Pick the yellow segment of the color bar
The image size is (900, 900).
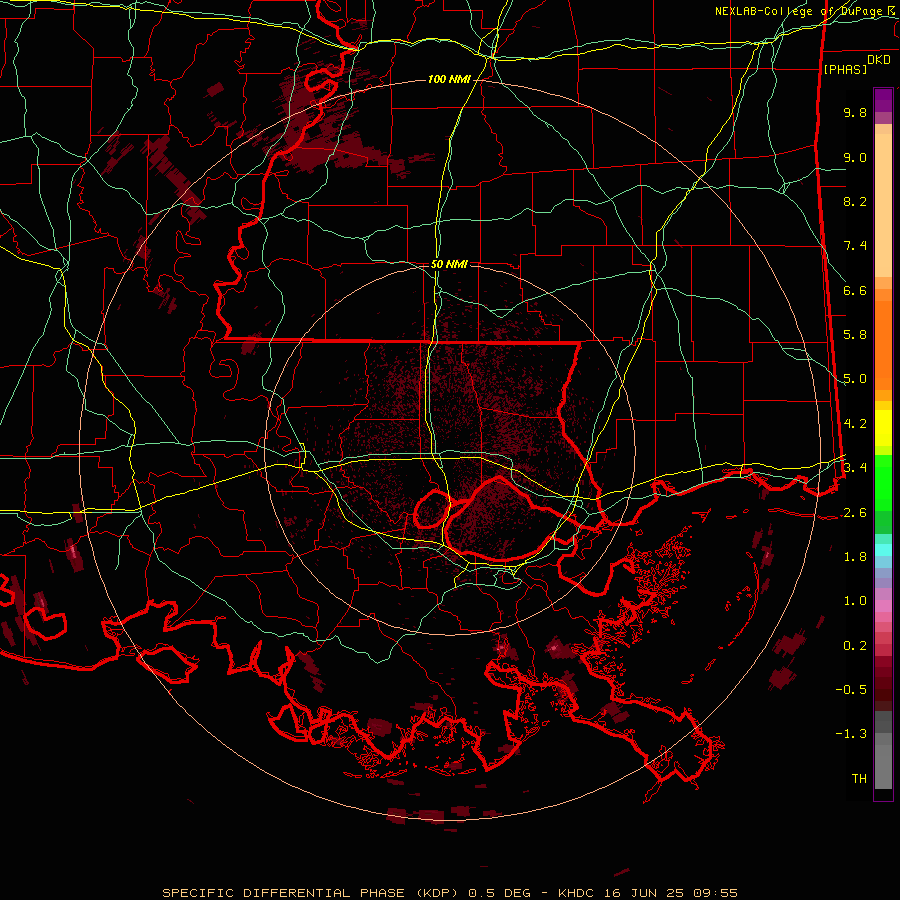coord(883,428)
